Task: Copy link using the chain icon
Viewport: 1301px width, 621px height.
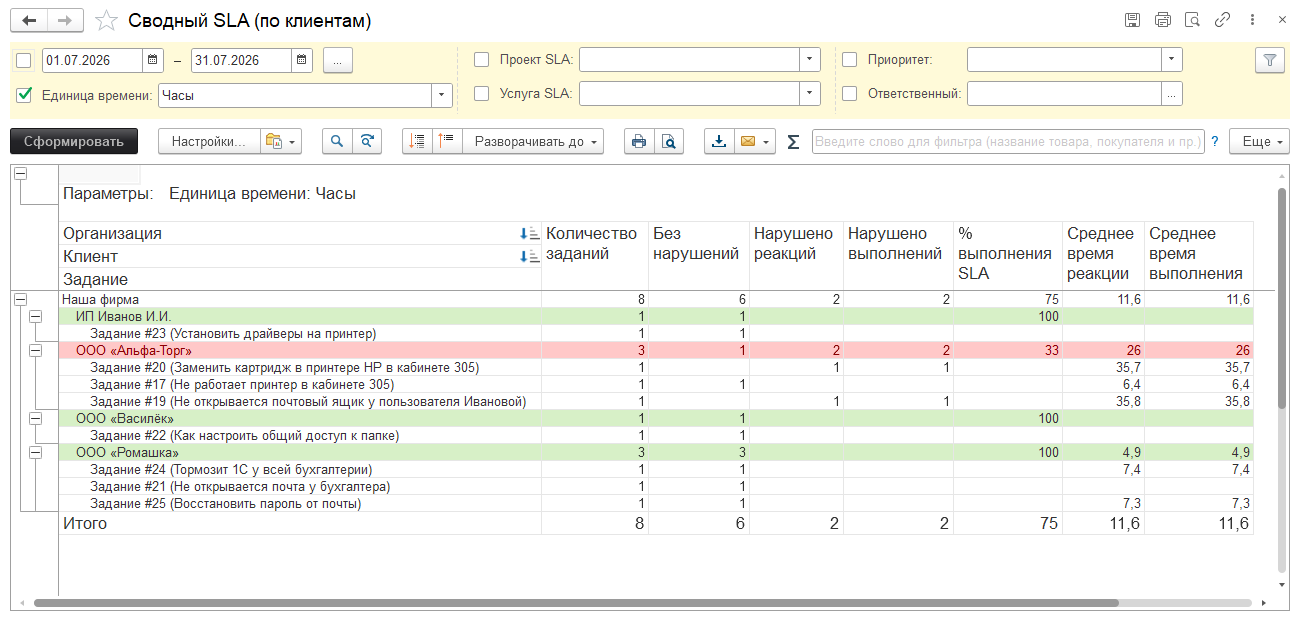Action: pyautogui.click(x=1222, y=20)
